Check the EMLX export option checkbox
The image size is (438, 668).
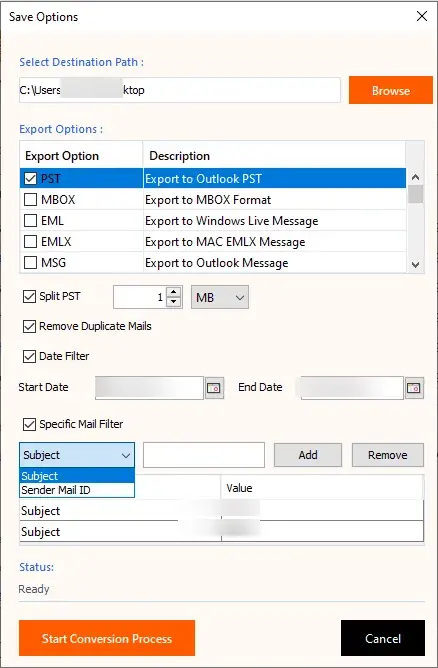pos(30,242)
